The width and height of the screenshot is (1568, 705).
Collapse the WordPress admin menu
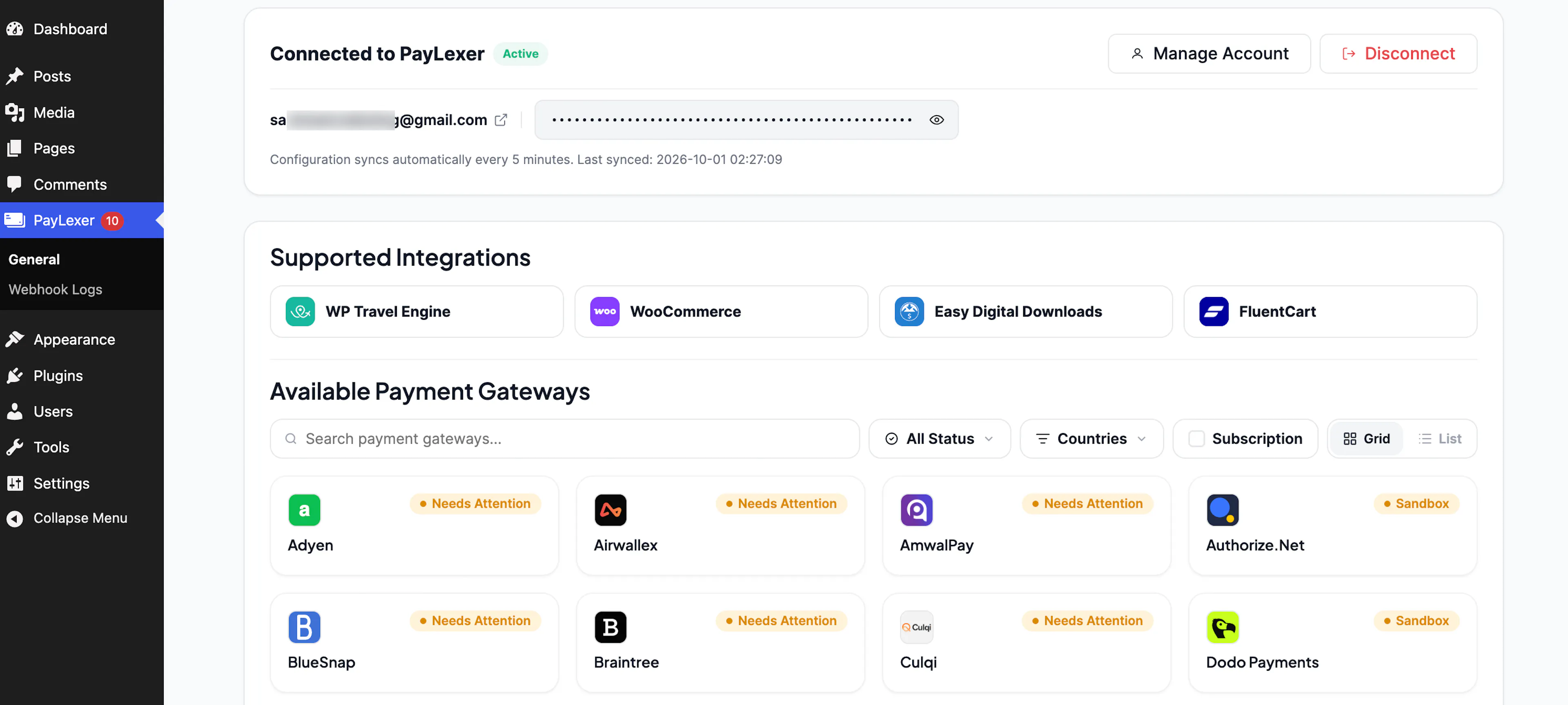pyautogui.click(x=82, y=518)
